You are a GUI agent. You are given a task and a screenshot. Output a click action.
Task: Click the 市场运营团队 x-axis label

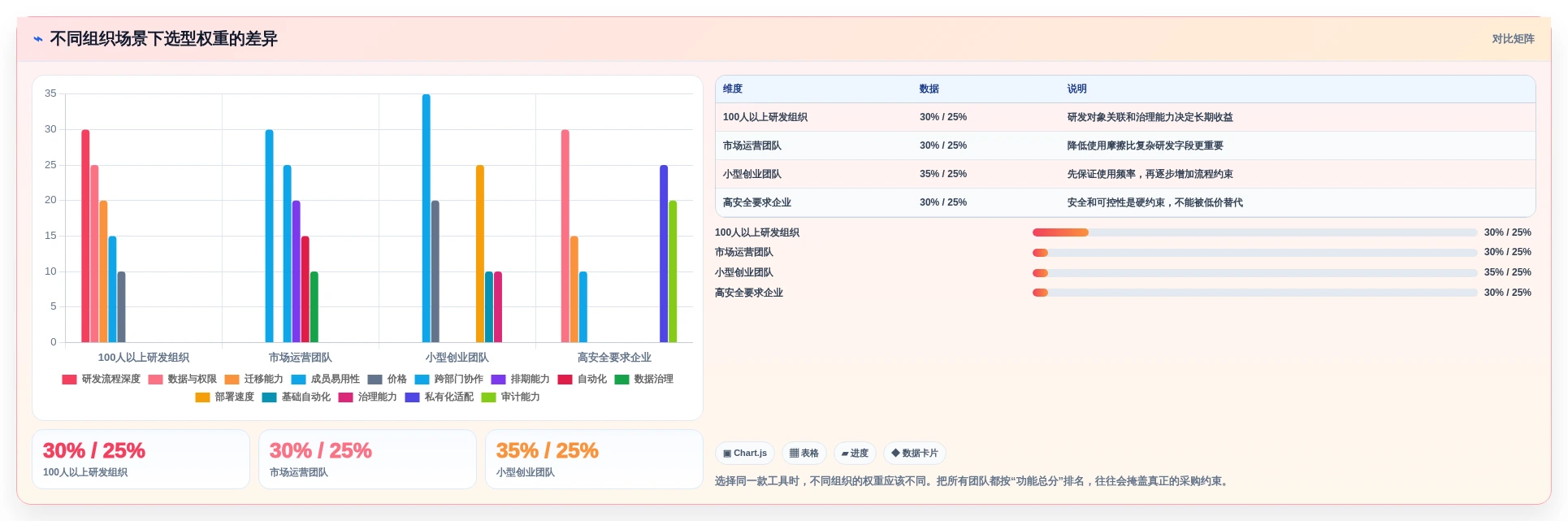(x=300, y=357)
